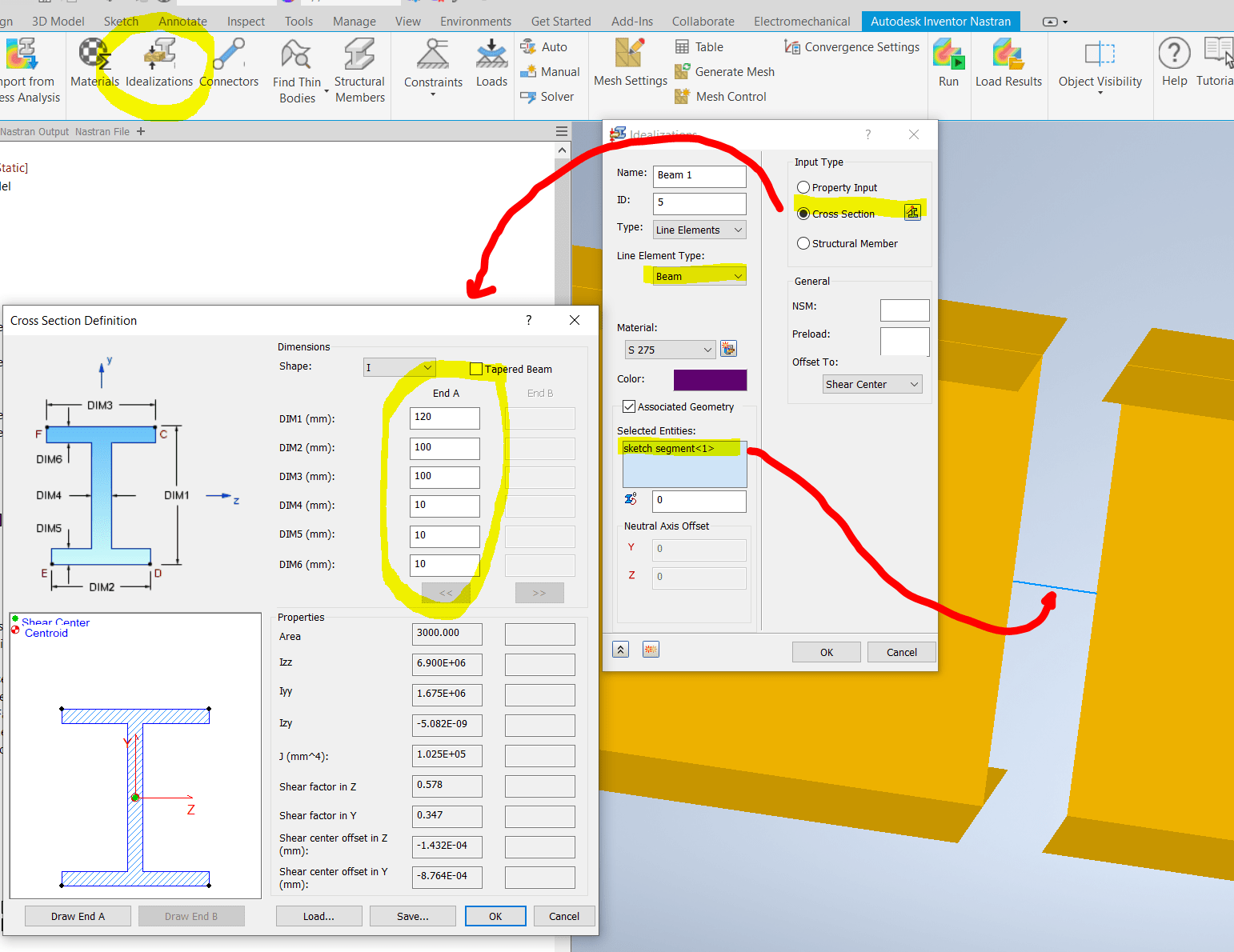Image resolution: width=1234 pixels, height=952 pixels.
Task: Open the Environments menu
Action: pos(475,21)
